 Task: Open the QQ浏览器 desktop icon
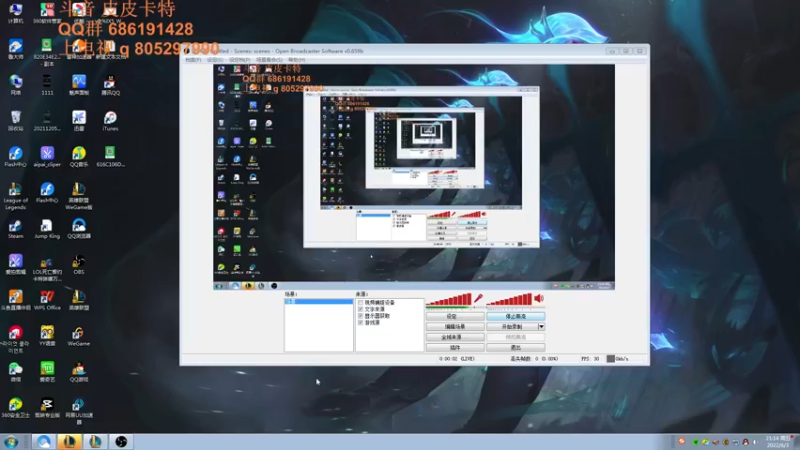[79, 229]
